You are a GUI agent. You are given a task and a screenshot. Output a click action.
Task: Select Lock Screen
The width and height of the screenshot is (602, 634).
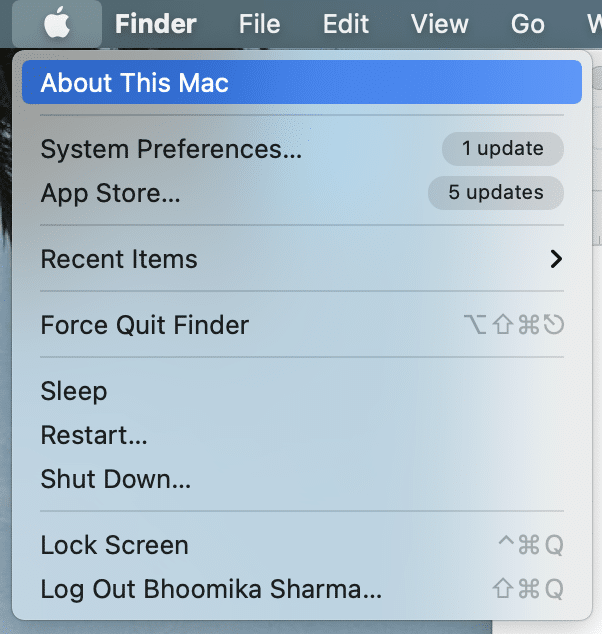point(114,545)
